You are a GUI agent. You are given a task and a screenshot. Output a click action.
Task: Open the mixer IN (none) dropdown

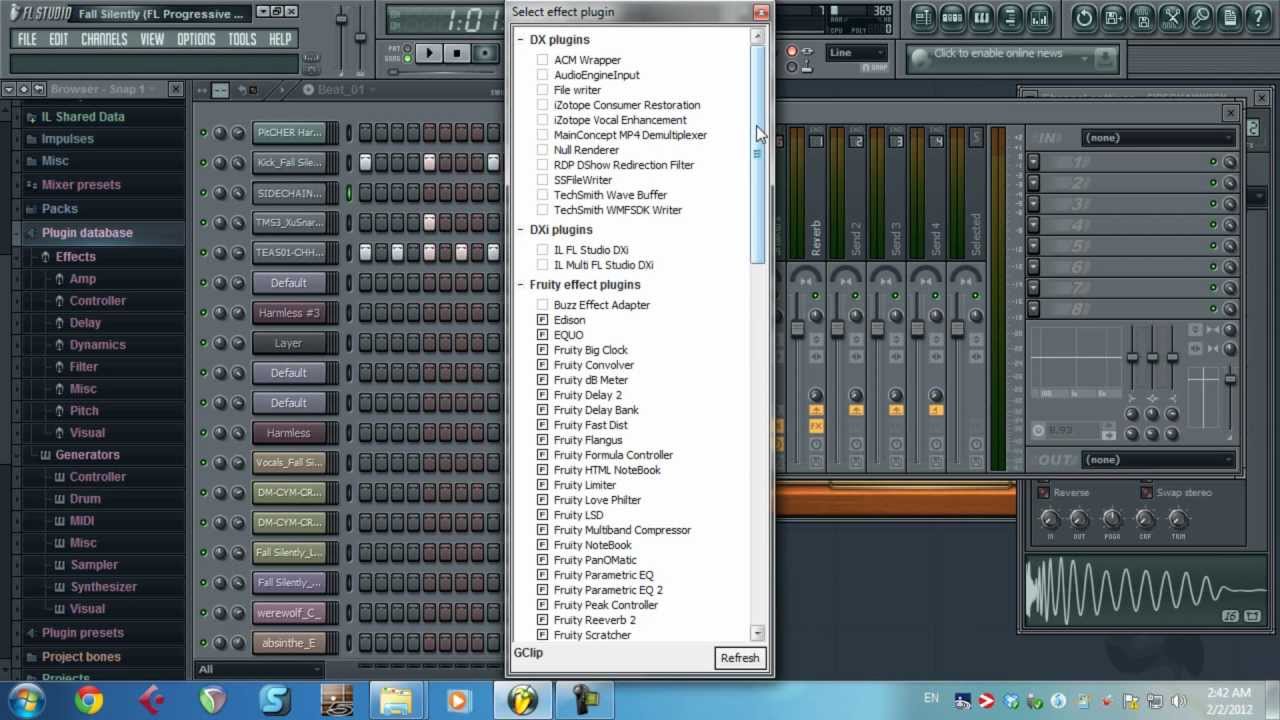(x=1157, y=138)
